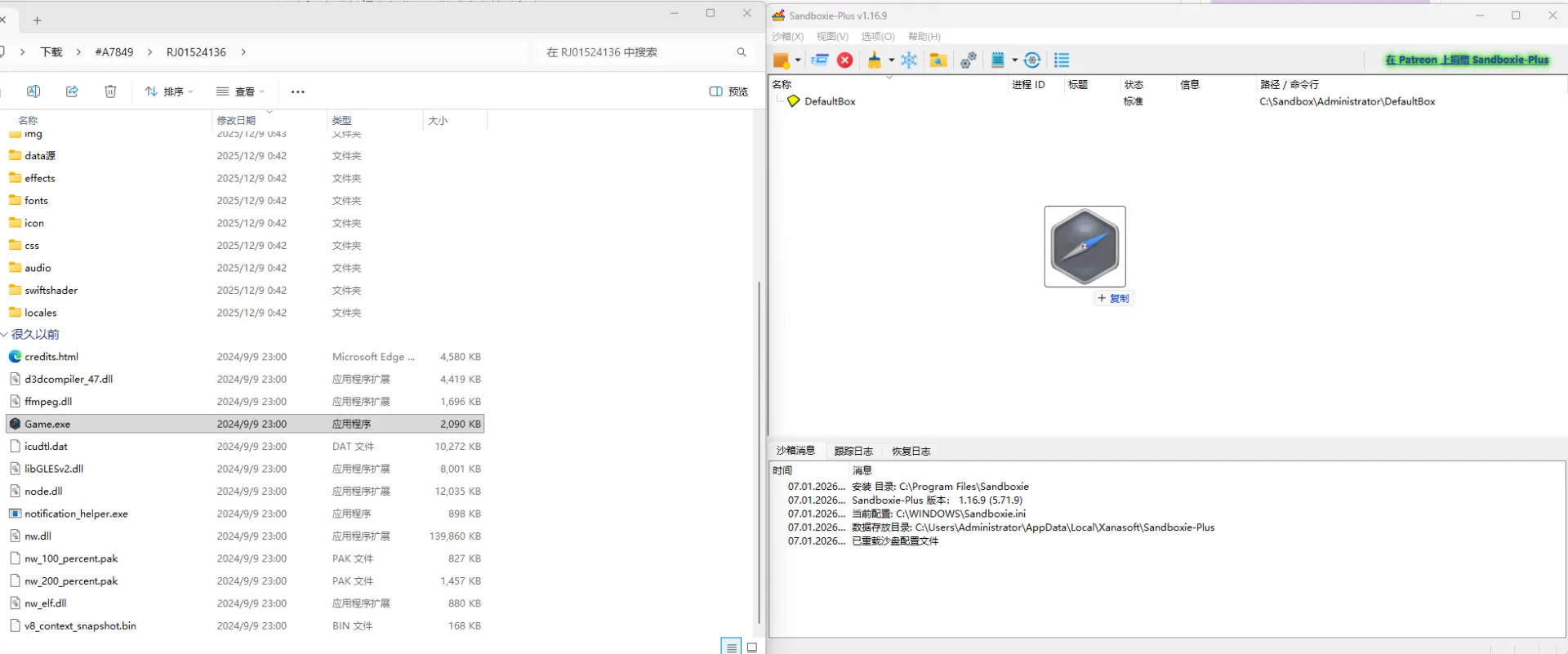The height and width of the screenshot is (654, 1568).
Task: Click the notepad icon in Sandboxie toolbar
Action: [997, 60]
